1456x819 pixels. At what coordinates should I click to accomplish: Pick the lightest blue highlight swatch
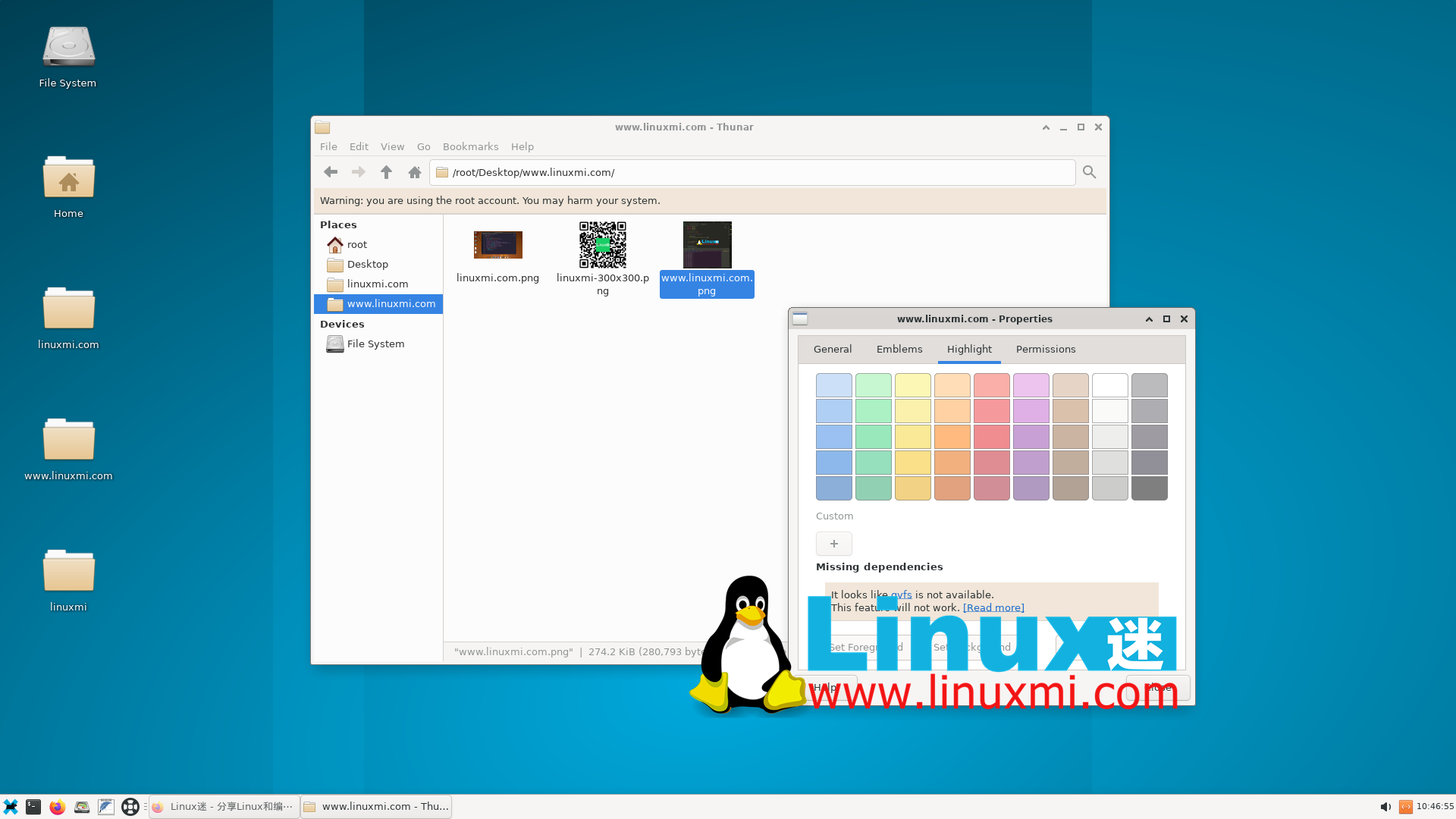coord(834,385)
